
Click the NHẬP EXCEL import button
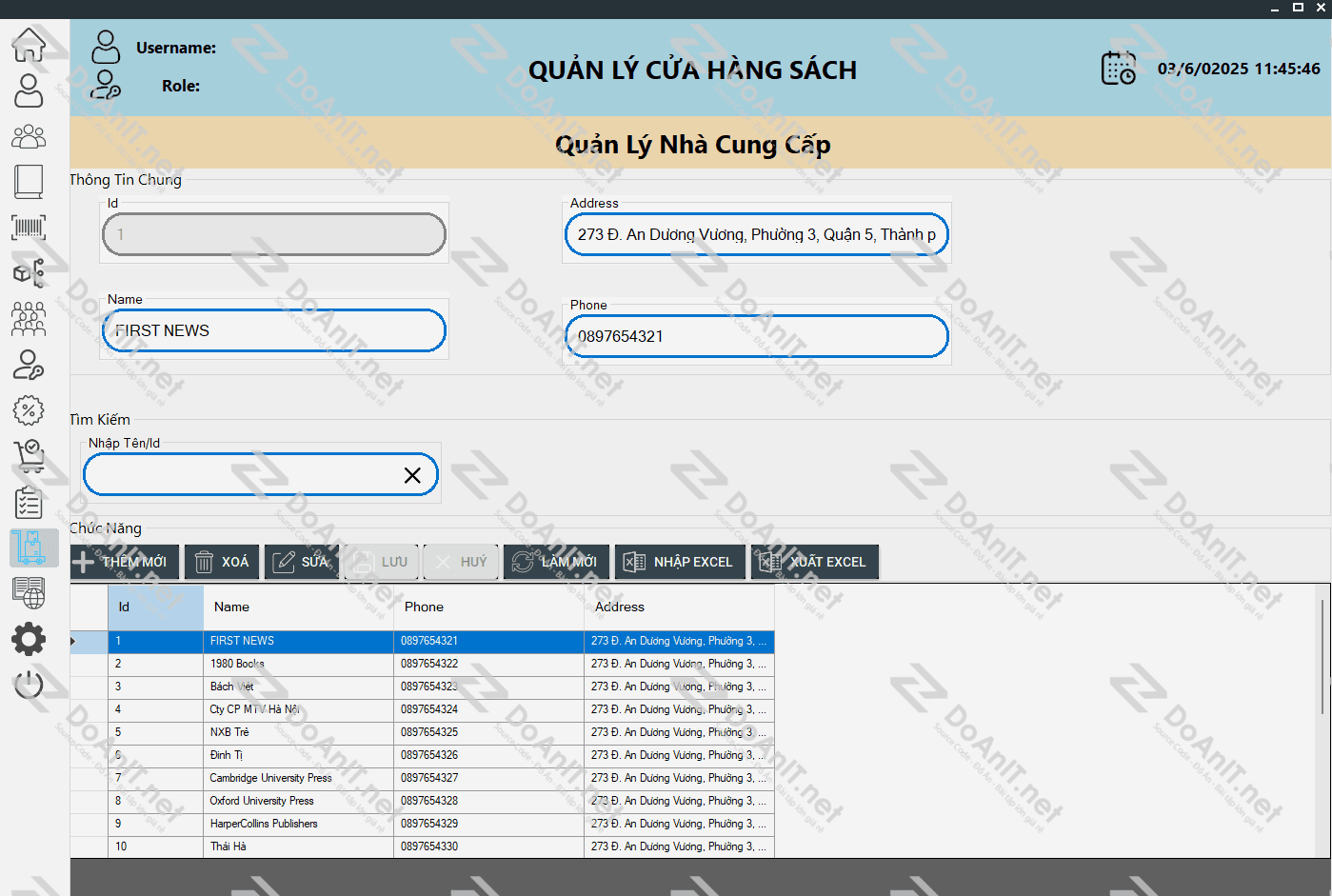coord(679,562)
